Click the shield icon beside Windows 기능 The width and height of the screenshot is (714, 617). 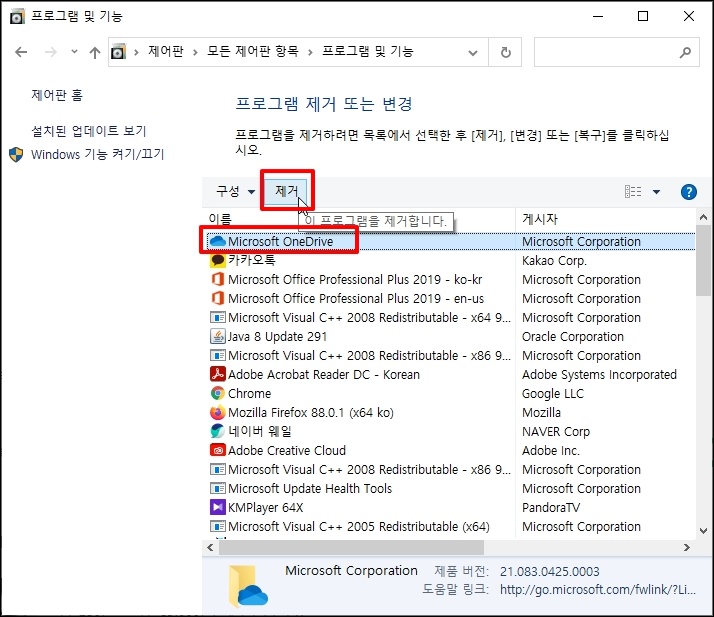pos(16,155)
